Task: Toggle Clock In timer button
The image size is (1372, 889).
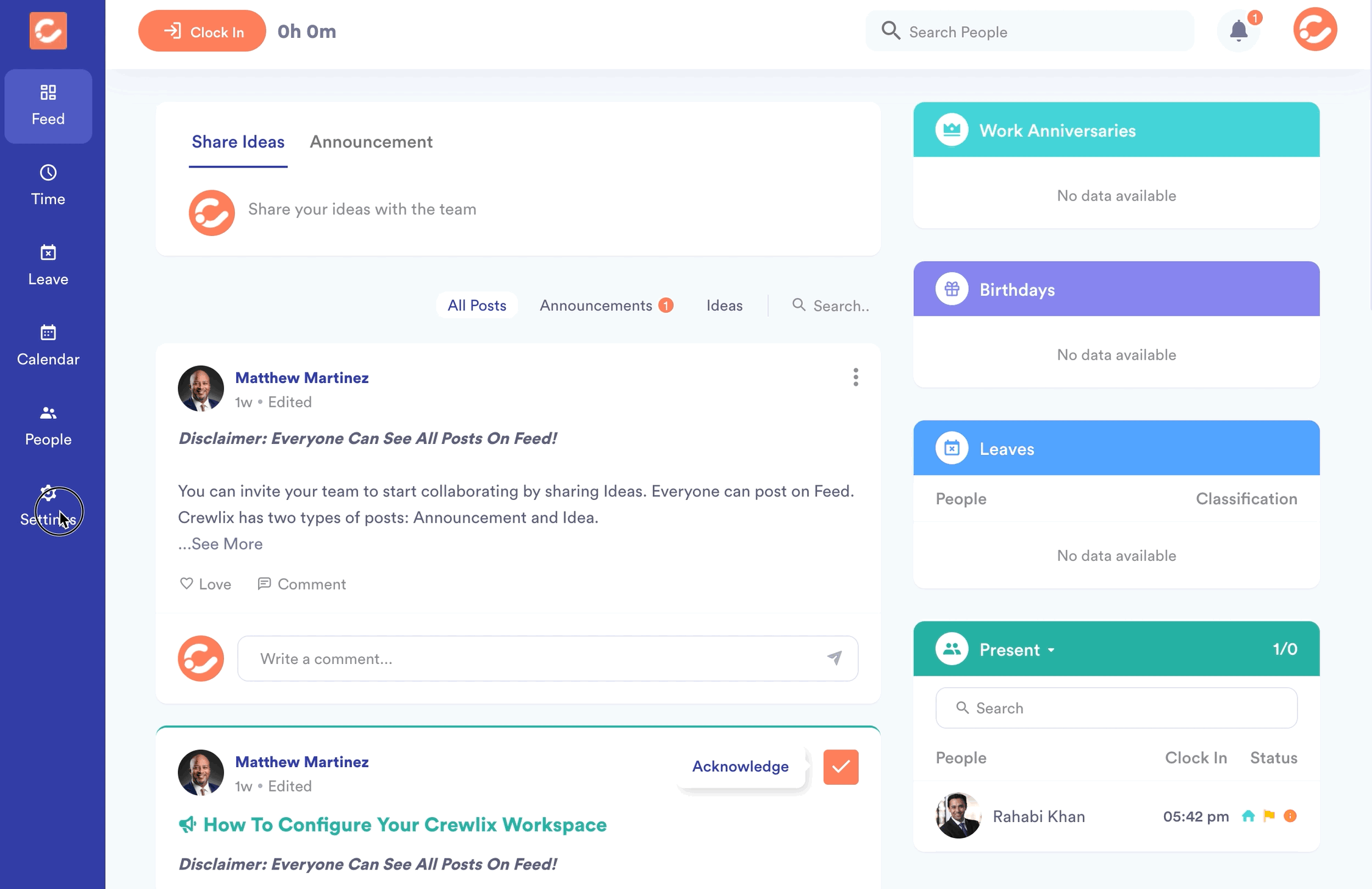Action: (x=201, y=31)
